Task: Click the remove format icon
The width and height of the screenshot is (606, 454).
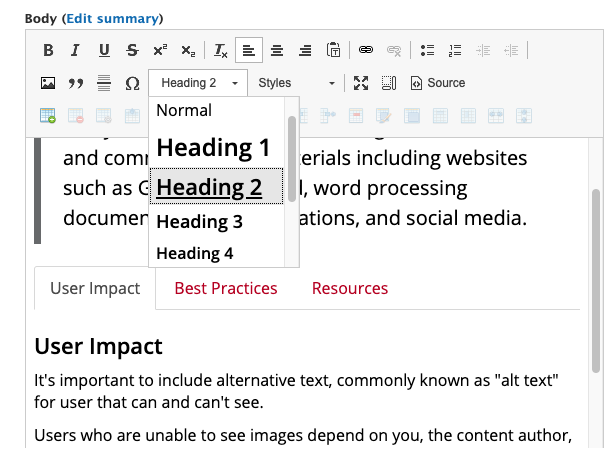Action: coord(221,50)
